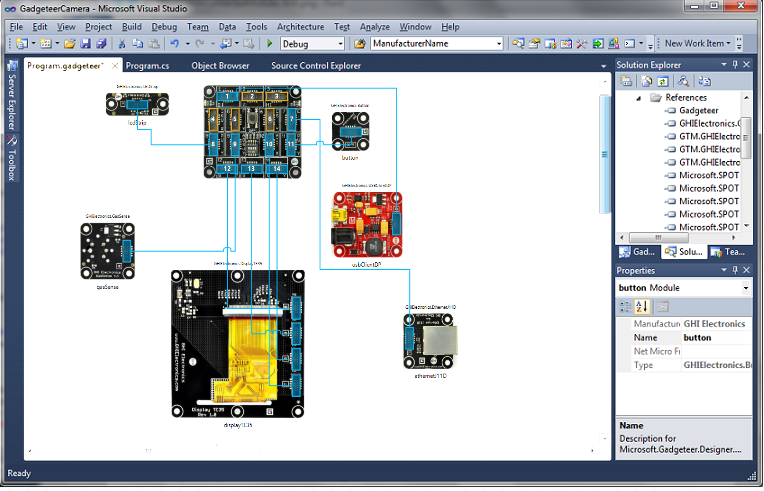Select the gasSense module on canvas
Screen dimensions: 764x491
(x=108, y=251)
